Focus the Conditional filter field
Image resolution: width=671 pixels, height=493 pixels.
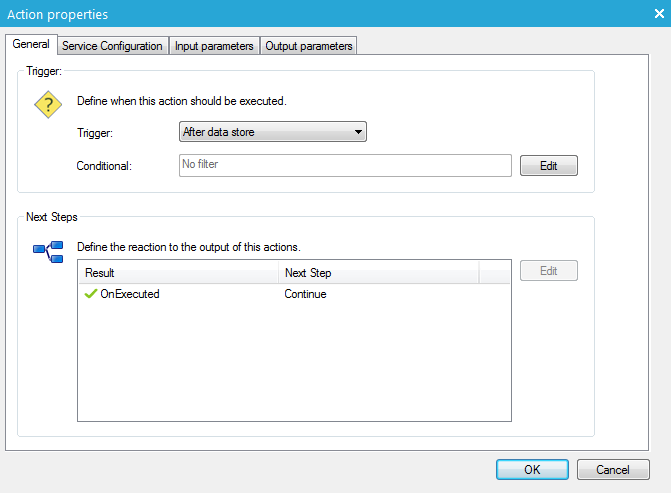(344, 165)
